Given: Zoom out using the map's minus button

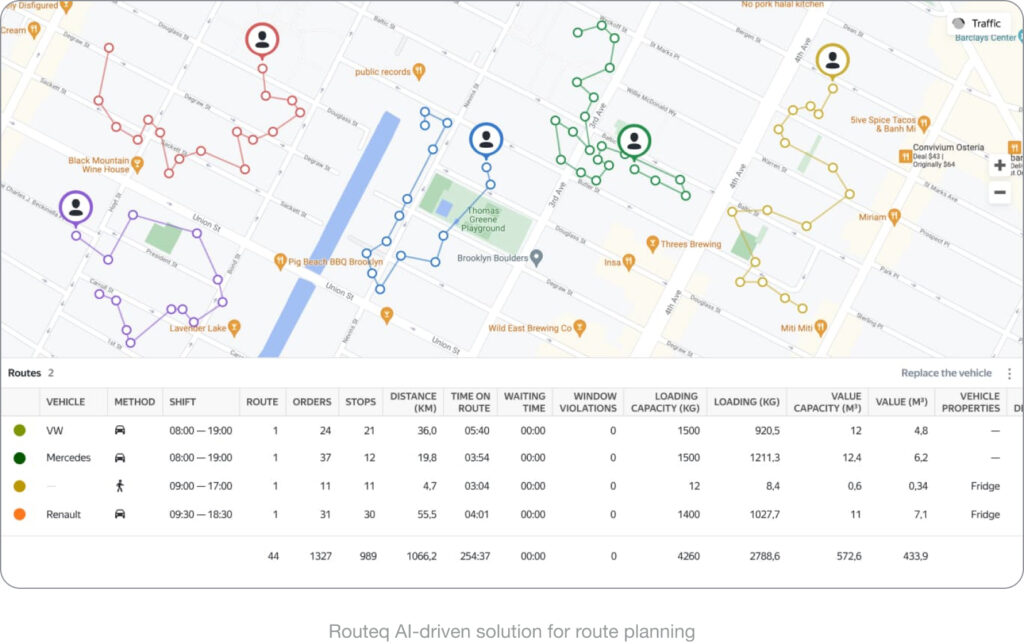Looking at the screenshot, I should point(999,193).
